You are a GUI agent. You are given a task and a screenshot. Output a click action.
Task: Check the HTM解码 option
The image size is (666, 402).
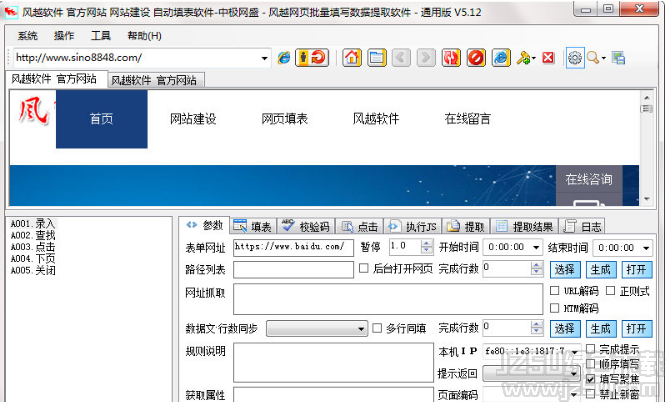coord(554,308)
